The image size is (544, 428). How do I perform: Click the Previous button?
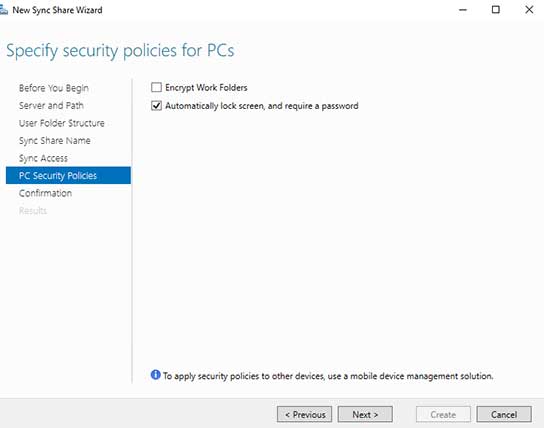coord(304,414)
